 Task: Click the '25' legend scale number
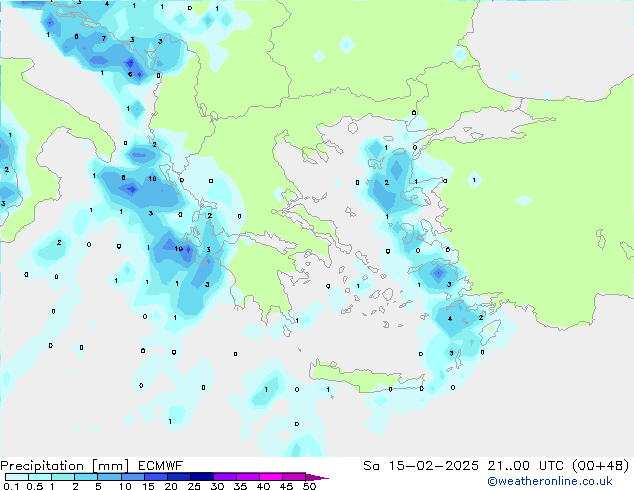[194, 486]
